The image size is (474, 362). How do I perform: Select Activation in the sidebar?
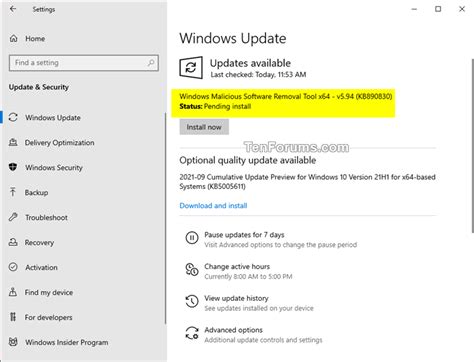coord(41,267)
